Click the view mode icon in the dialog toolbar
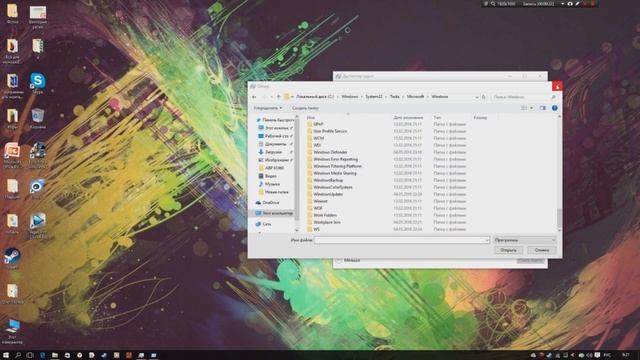The image size is (640, 360). pyautogui.click(x=524, y=108)
